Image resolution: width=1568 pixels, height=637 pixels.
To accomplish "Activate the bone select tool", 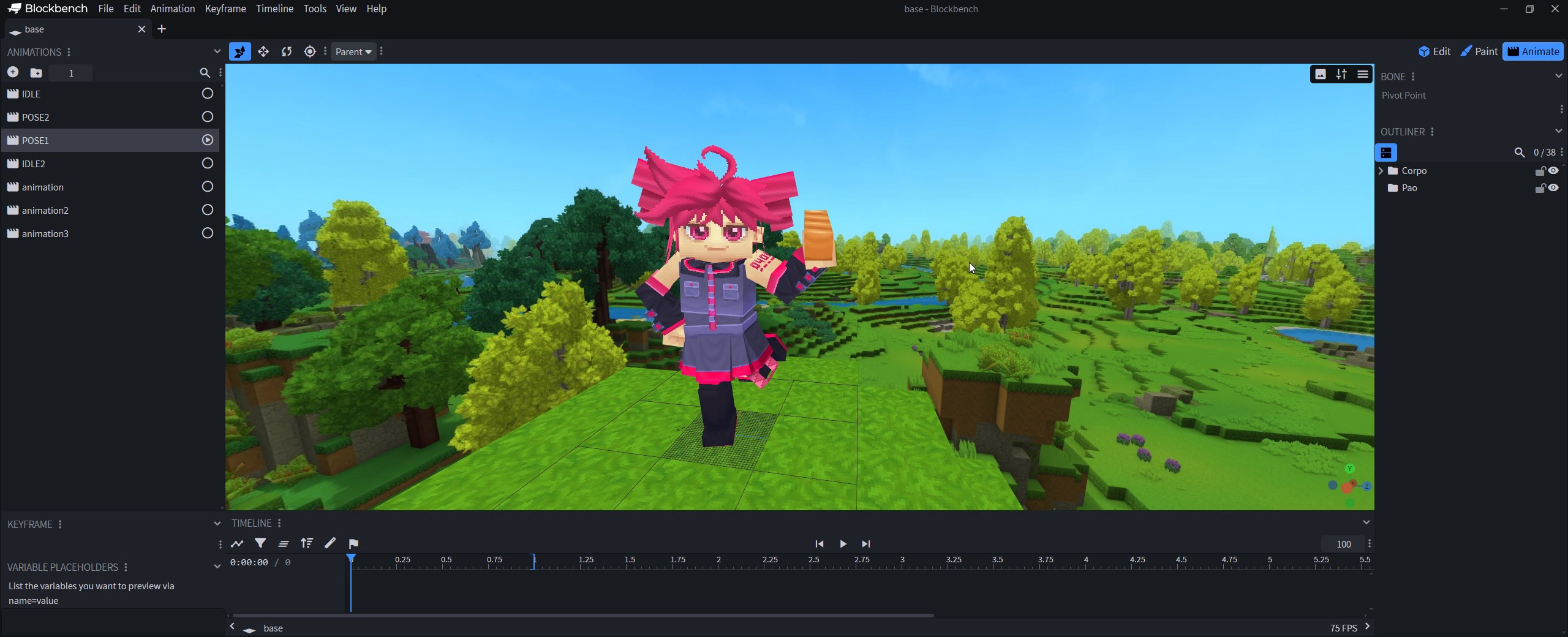I will coord(240,51).
